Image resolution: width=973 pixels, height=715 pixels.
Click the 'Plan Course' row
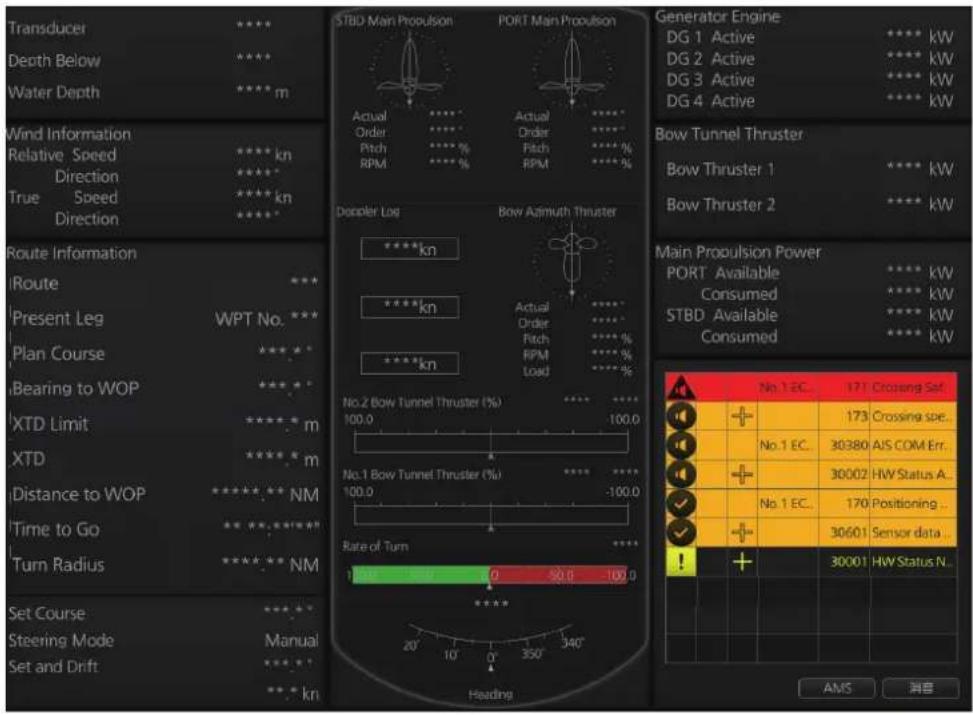tap(165, 354)
